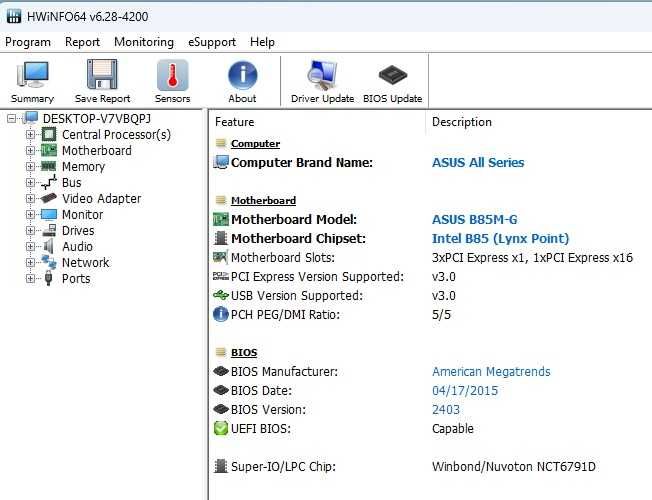This screenshot has height=500, width=652.
Task: Launch the Driver Update tool icon
Action: (322, 75)
